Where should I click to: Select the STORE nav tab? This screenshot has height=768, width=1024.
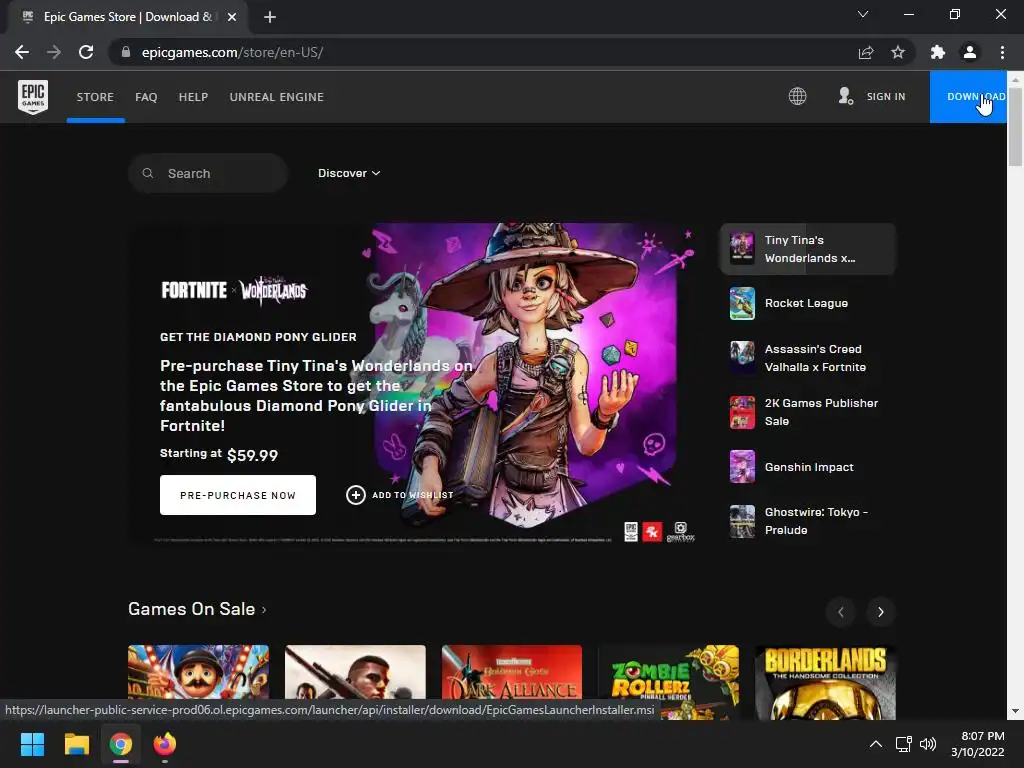[95, 97]
